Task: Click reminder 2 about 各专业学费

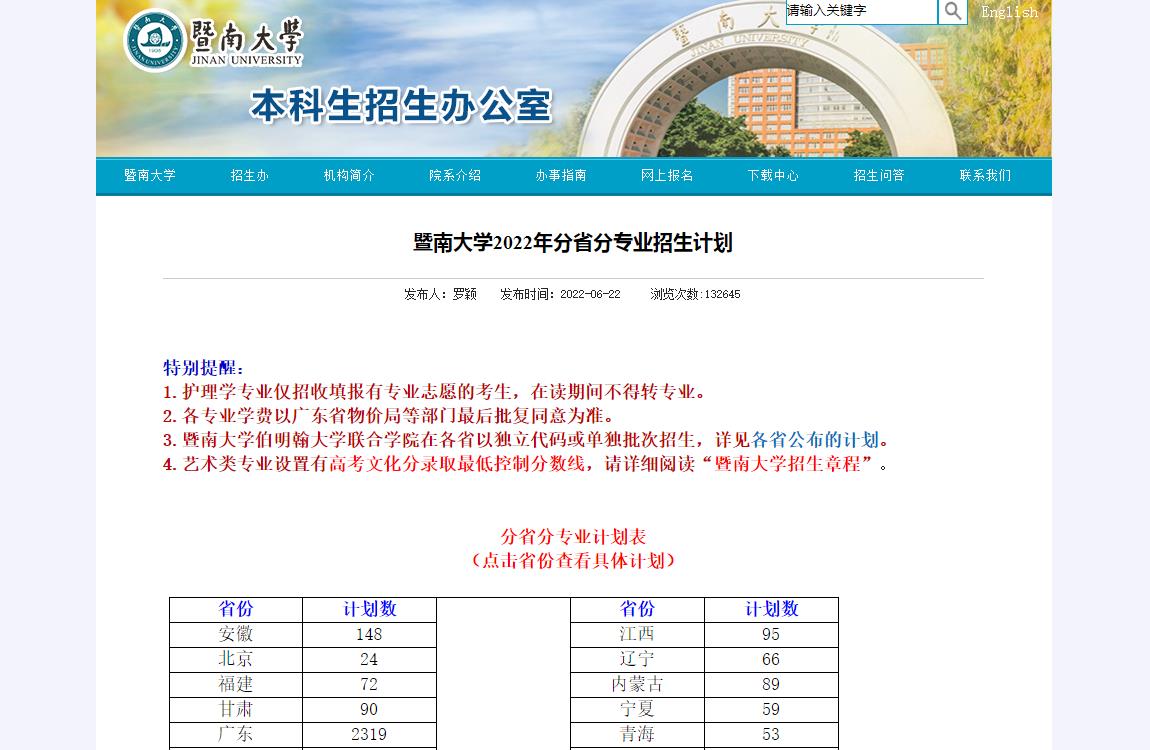Action: coord(389,416)
